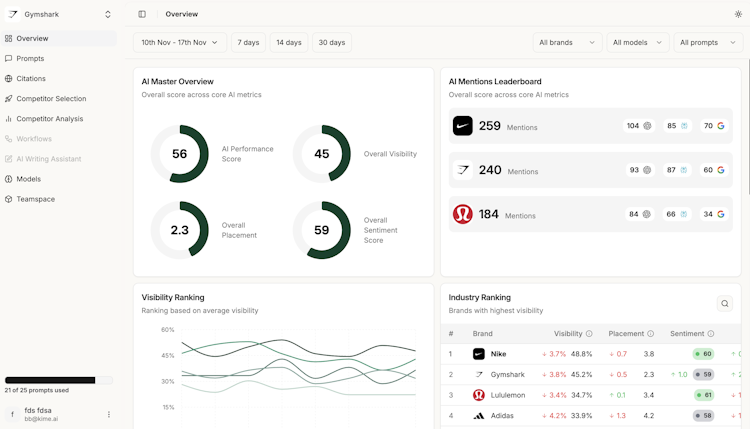This screenshot has height=429, width=750.
Task: Select the 30 days range
Action: click(x=332, y=43)
